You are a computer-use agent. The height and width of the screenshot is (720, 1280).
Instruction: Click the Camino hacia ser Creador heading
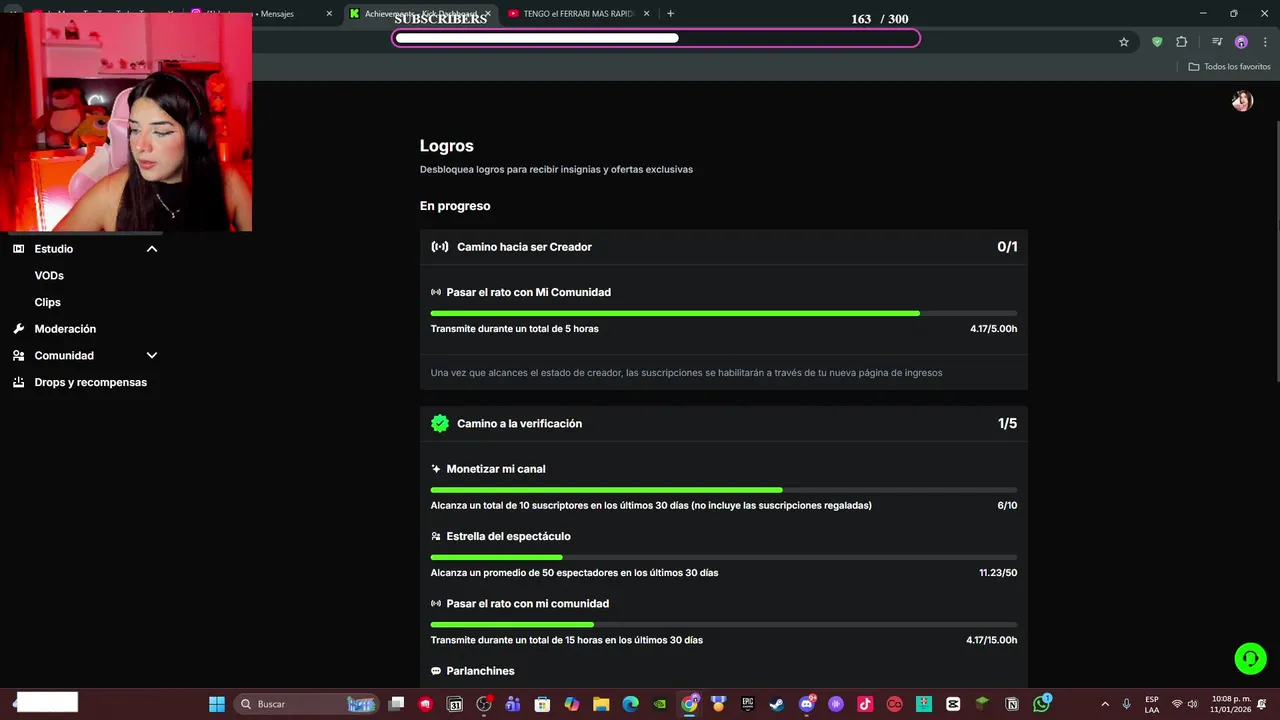pyautogui.click(x=524, y=247)
